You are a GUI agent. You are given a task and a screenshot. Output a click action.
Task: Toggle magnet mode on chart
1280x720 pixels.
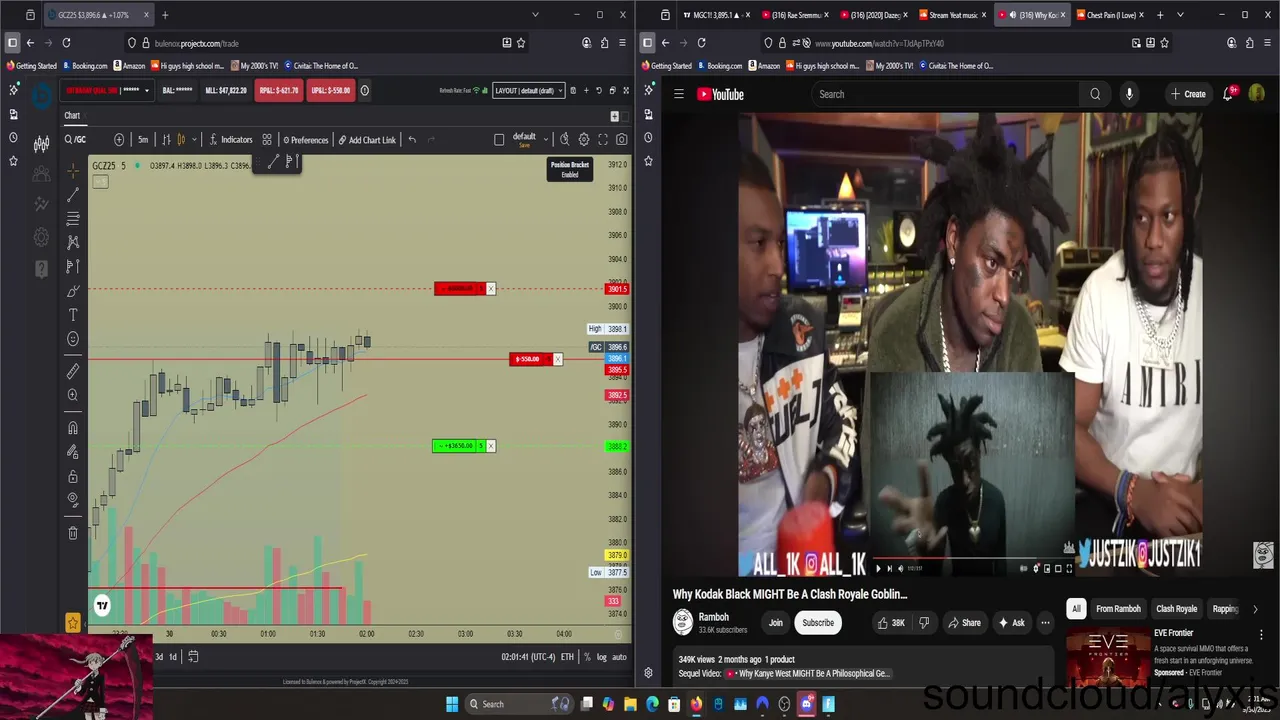(73, 428)
